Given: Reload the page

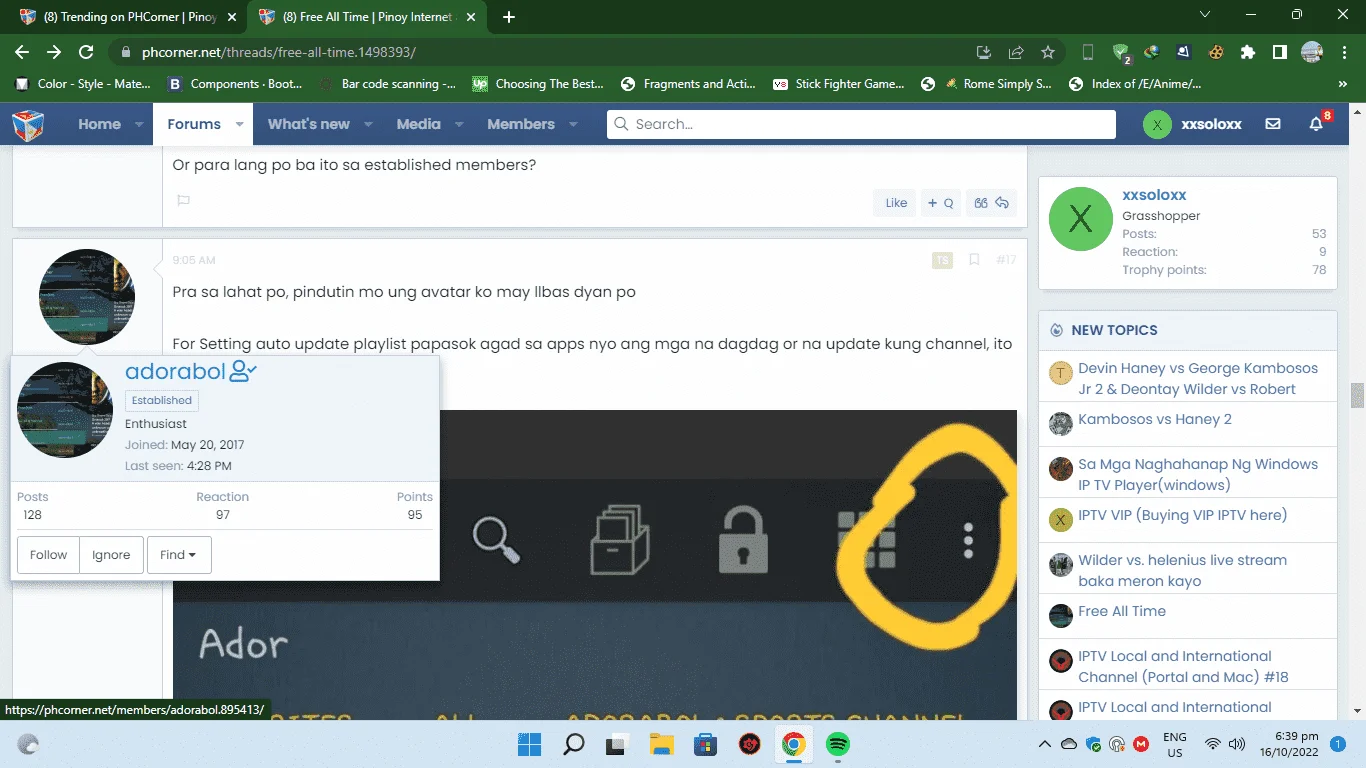Looking at the screenshot, I should (x=86, y=52).
